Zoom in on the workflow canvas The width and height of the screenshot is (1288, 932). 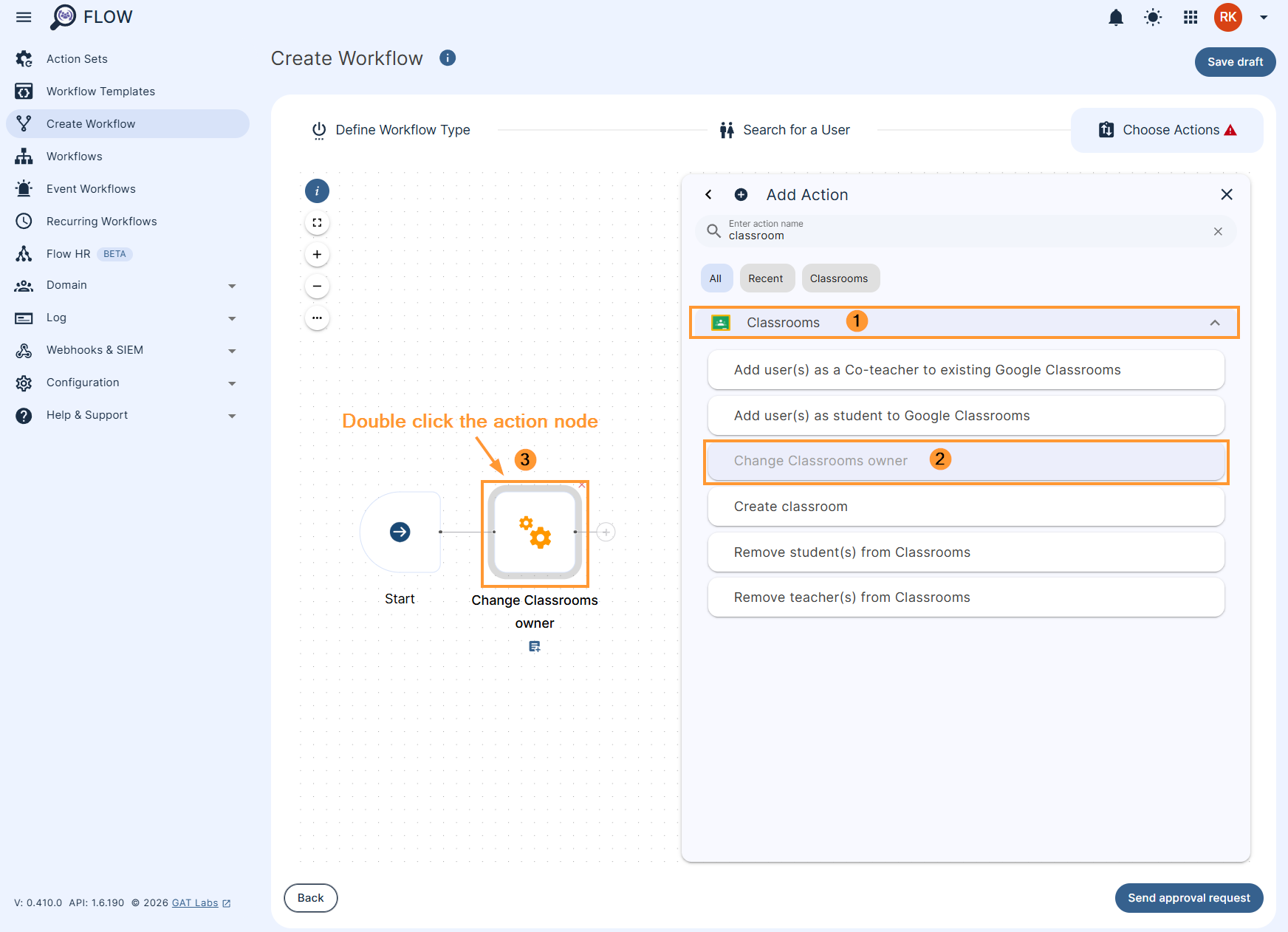coord(317,255)
